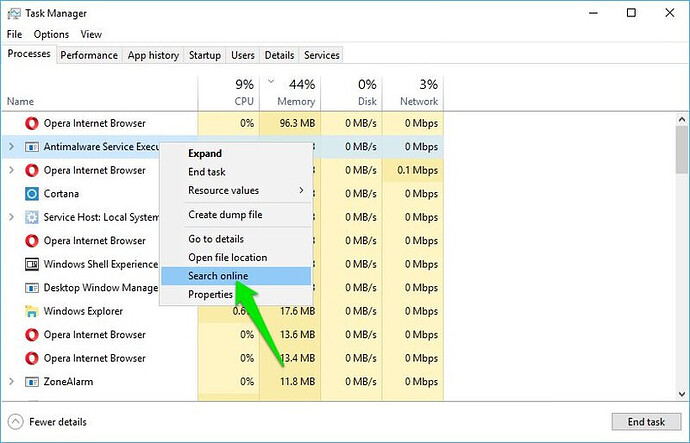Image resolution: width=690 pixels, height=443 pixels.
Task: Sort by the Name column header
Action: (x=100, y=93)
